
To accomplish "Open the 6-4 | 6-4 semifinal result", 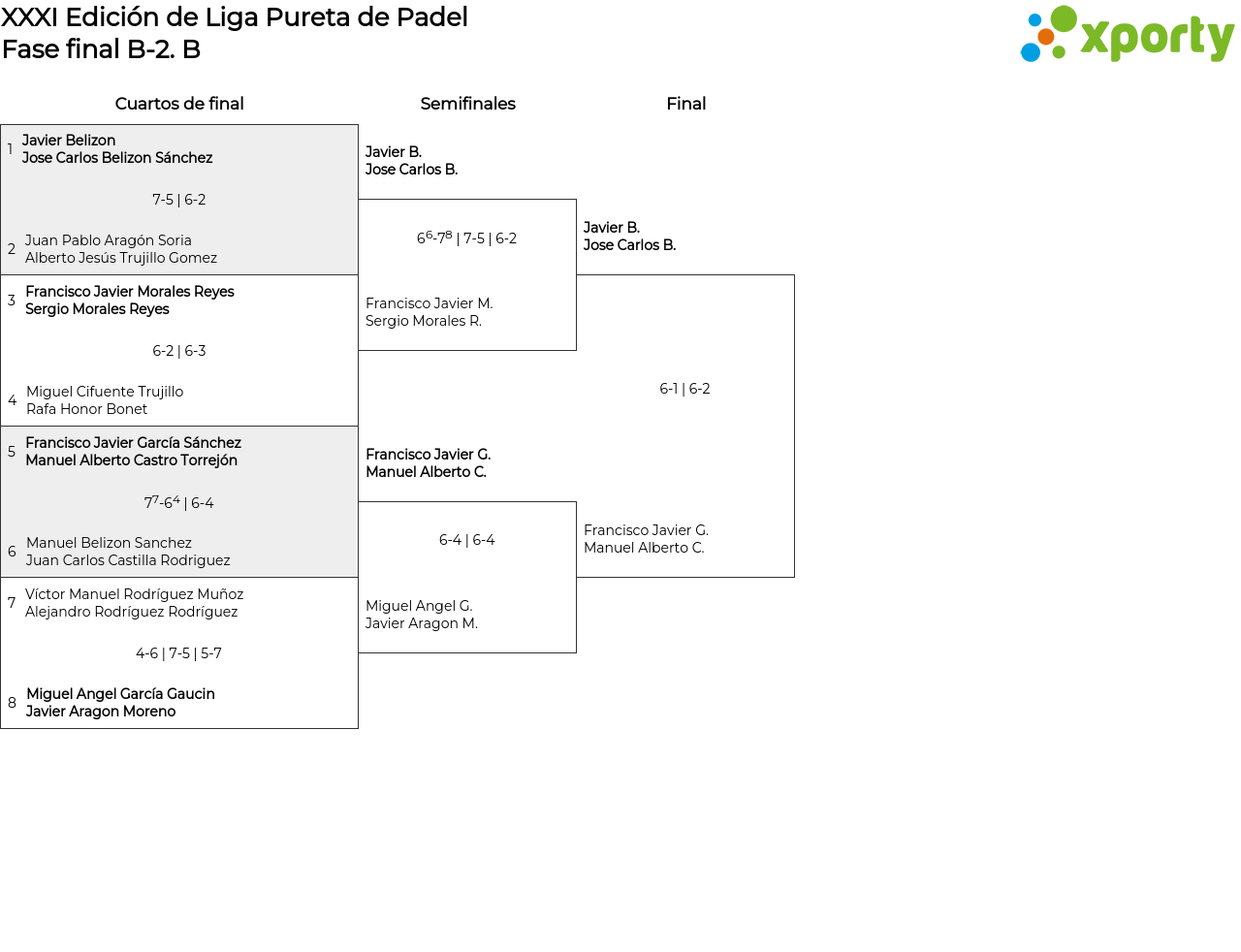I will pos(466,540).
